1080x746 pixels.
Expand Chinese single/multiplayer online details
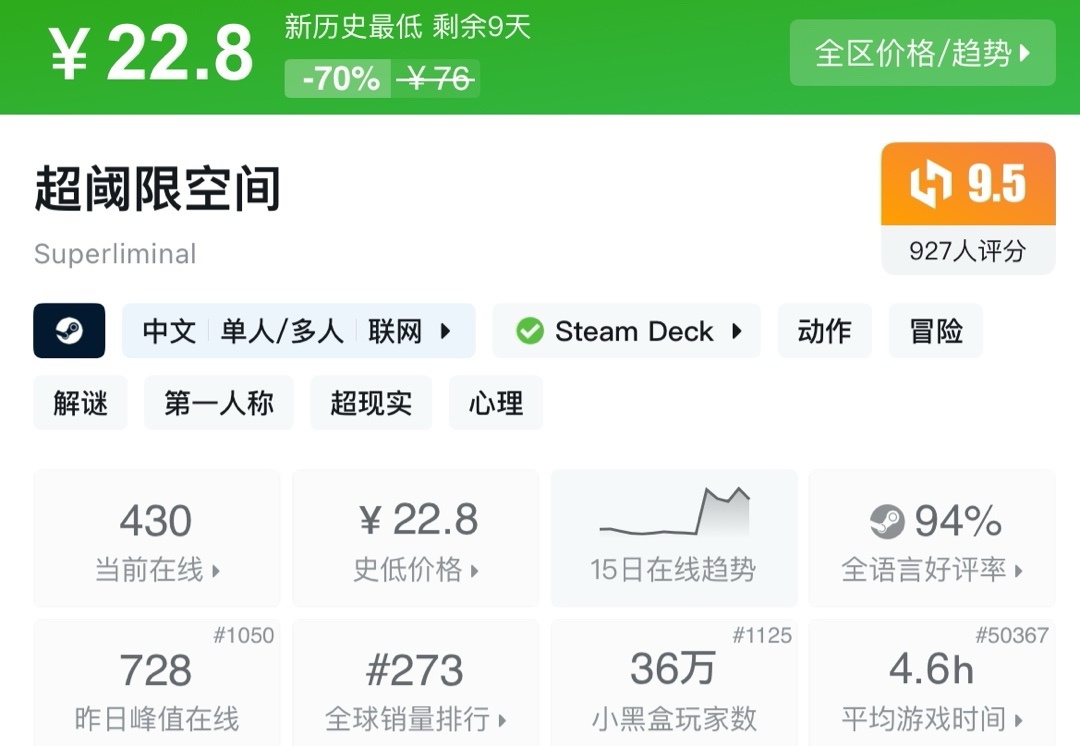click(x=298, y=331)
